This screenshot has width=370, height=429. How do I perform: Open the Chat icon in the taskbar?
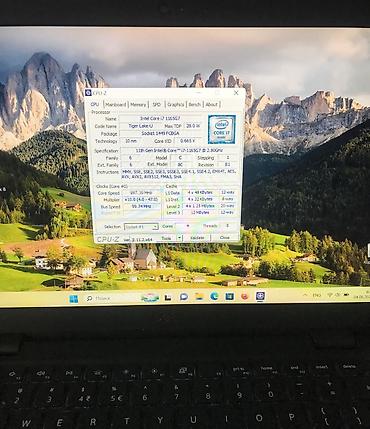tap(183, 297)
